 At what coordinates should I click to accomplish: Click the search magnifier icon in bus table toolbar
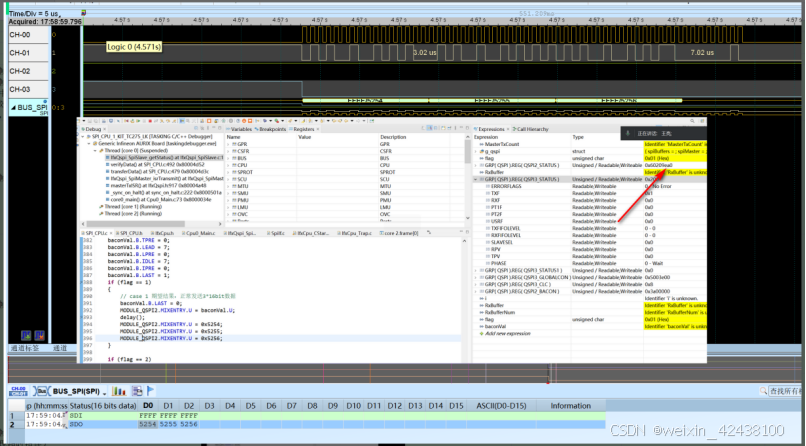763,392
